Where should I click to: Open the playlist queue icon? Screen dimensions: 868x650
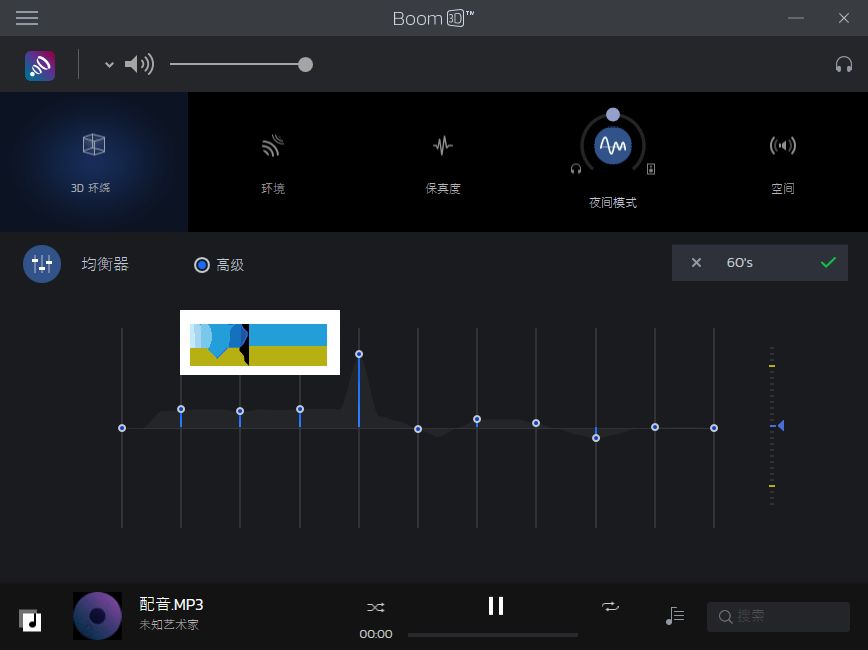(675, 616)
